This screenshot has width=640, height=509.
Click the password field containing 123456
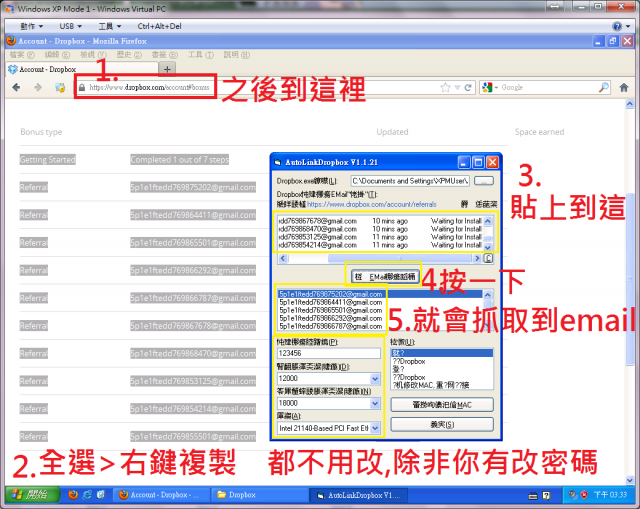coord(329,353)
